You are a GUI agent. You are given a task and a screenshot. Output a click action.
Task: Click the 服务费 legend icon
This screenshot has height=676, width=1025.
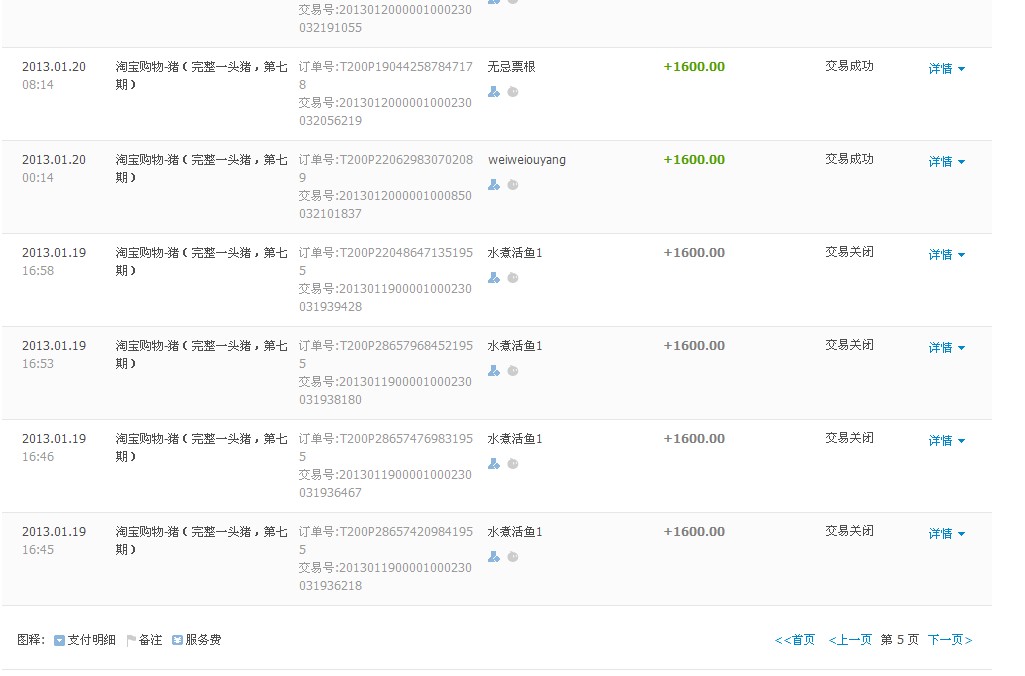(x=177, y=640)
